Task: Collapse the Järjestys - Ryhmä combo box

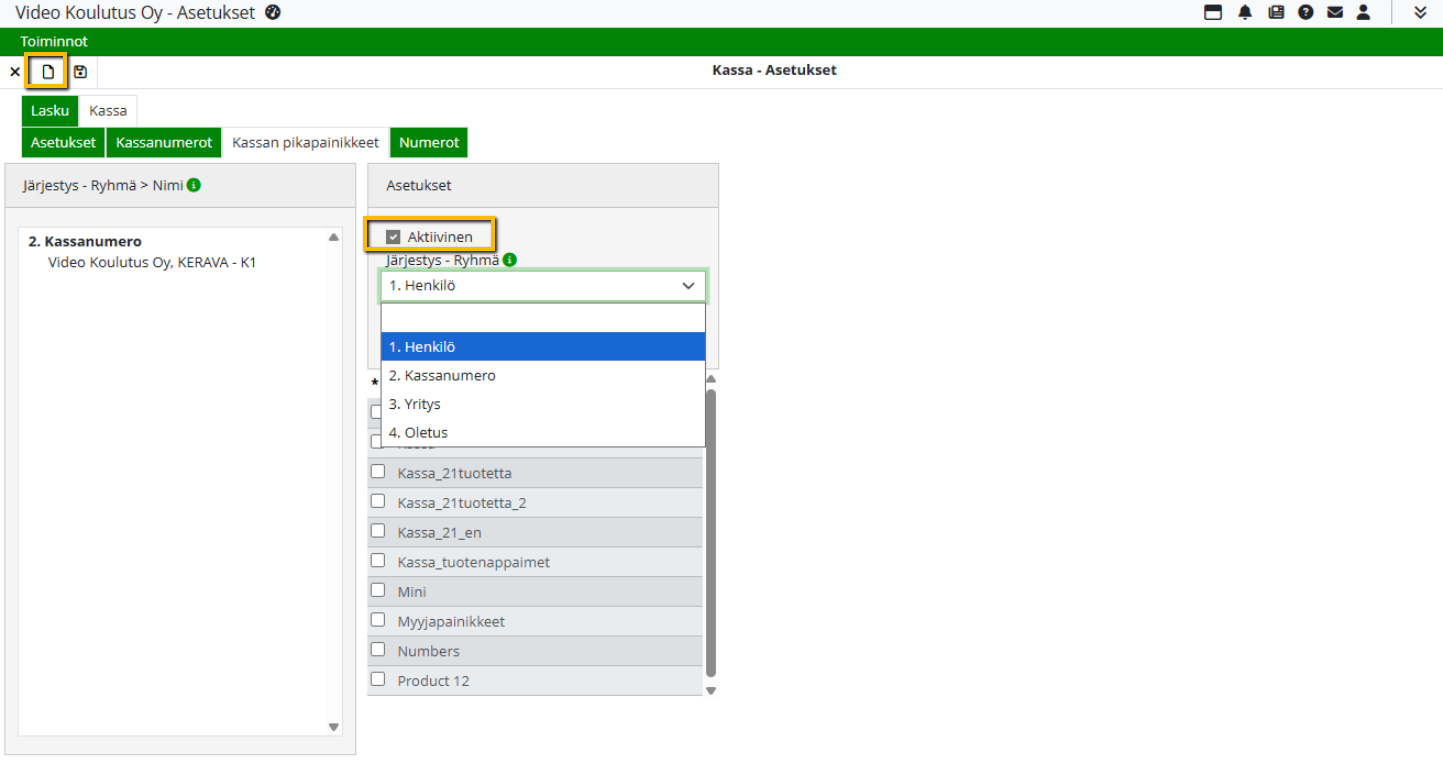Action: point(688,286)
